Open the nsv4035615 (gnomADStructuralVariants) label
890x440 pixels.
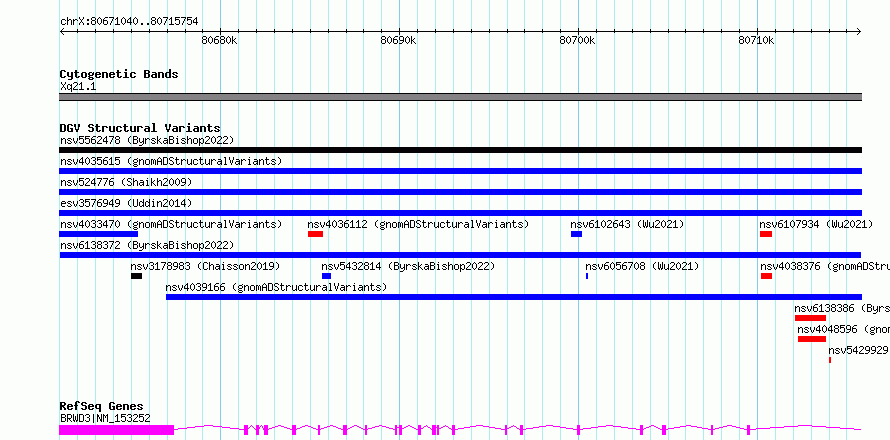pos(171,161)
